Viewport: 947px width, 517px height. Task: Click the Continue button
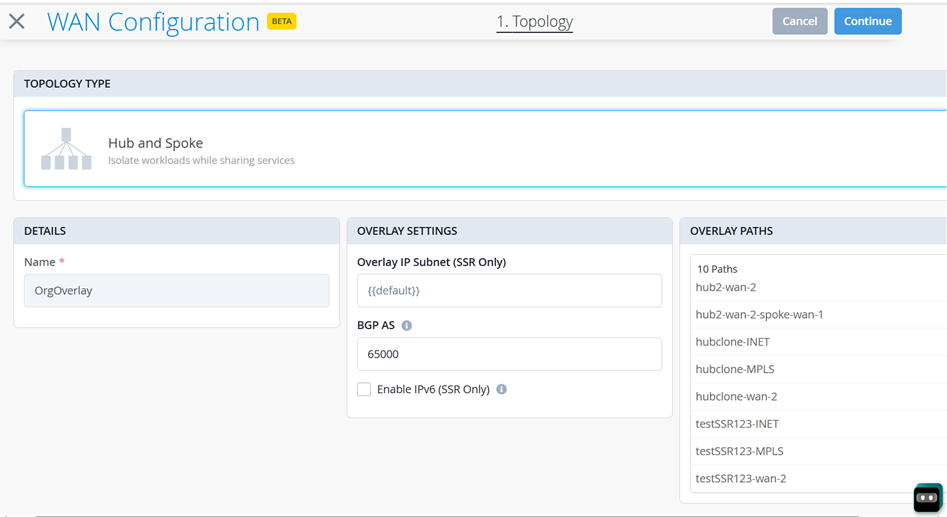868,21
